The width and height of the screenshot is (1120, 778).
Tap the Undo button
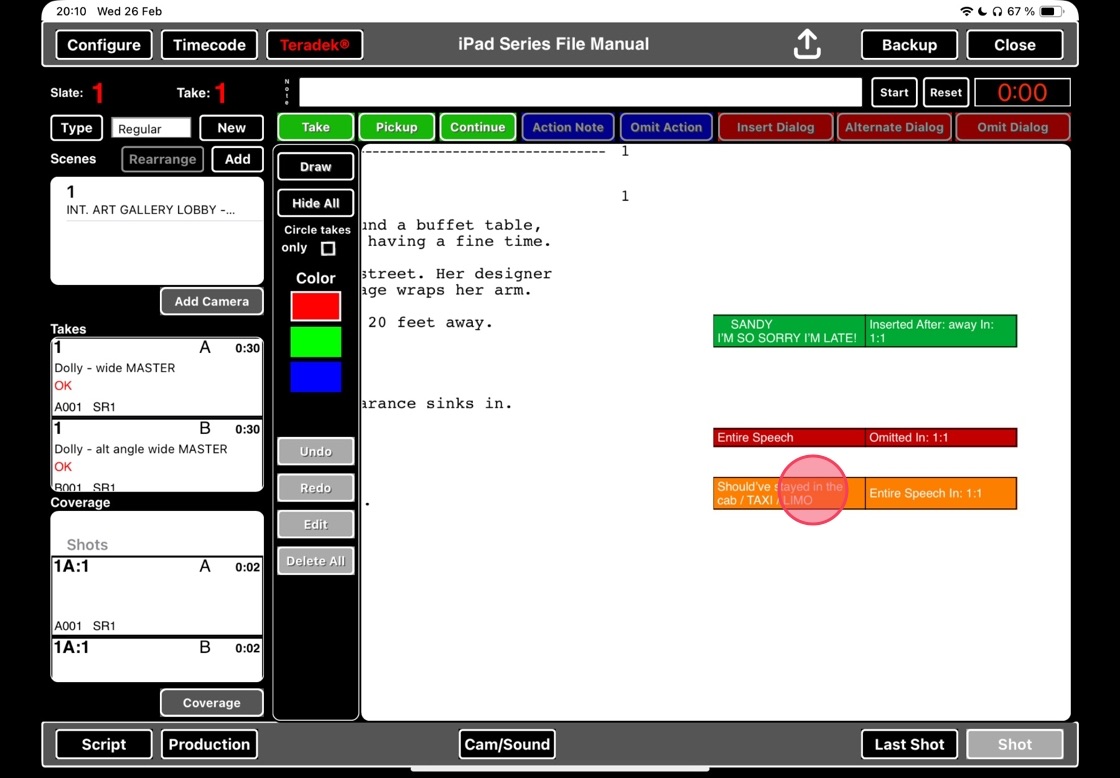316,452
